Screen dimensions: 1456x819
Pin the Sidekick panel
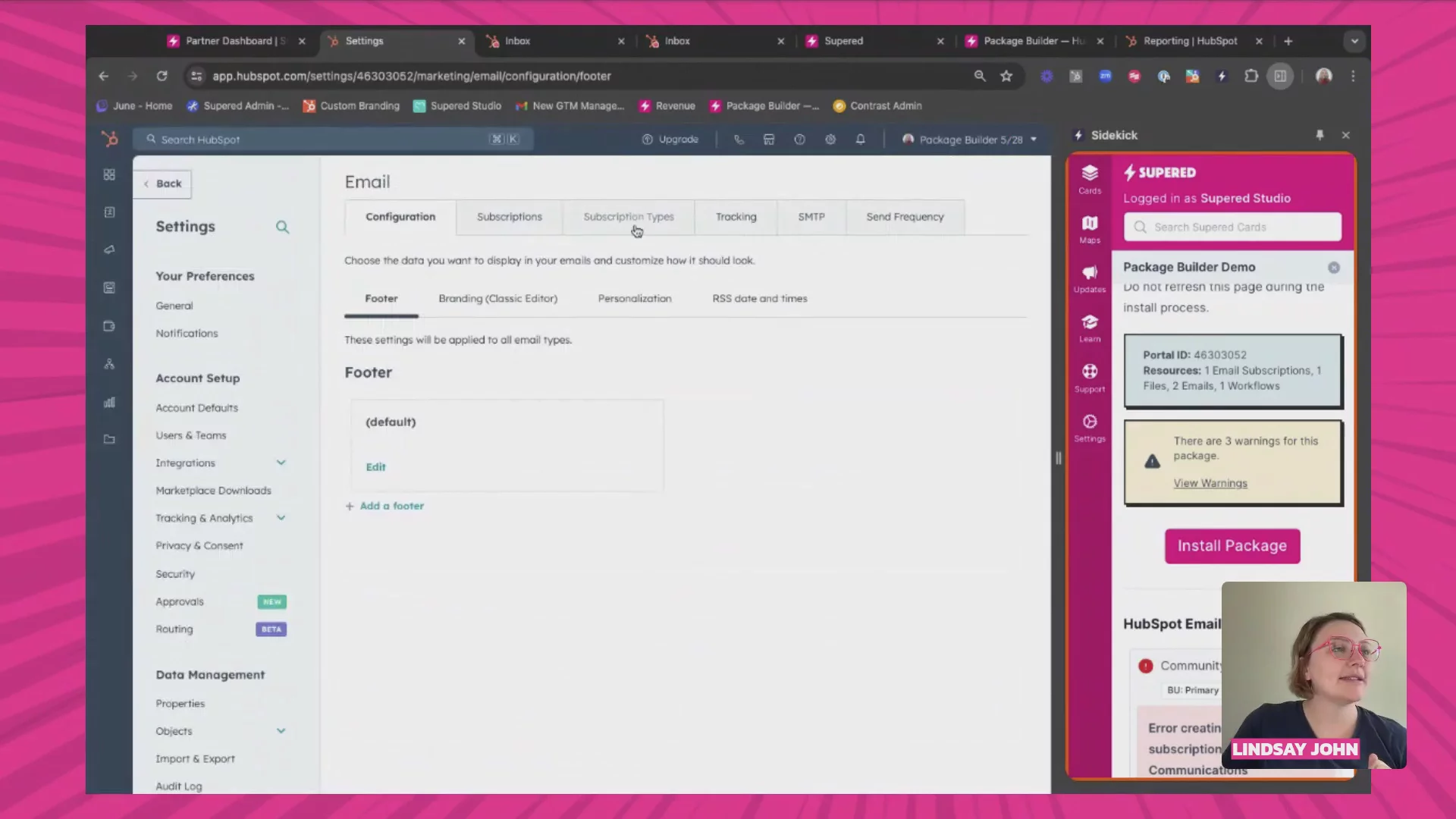[x=1319, y=135]
